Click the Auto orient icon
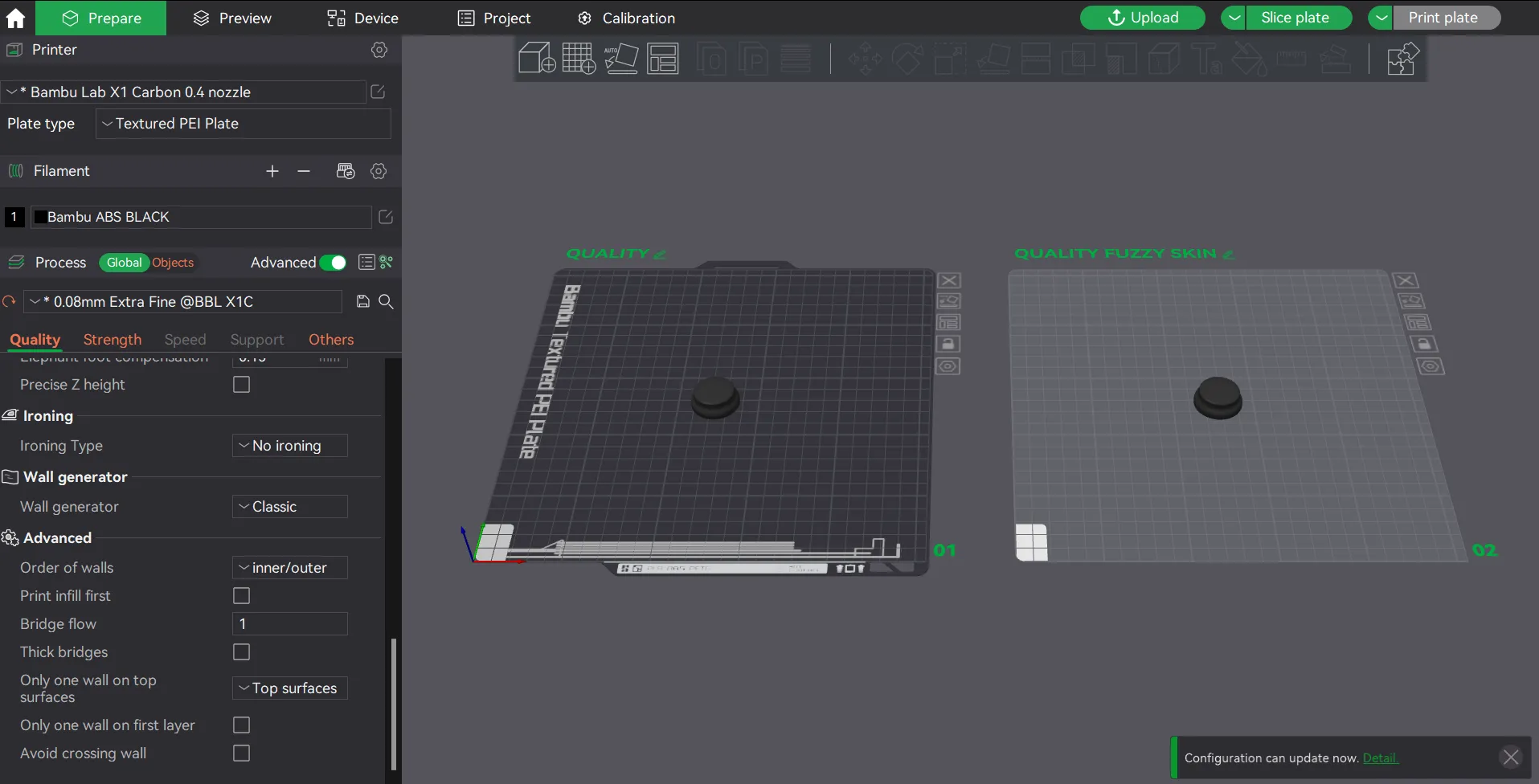Image resolution: width=1539 pixels, height=784 pixels. (620, 59)
